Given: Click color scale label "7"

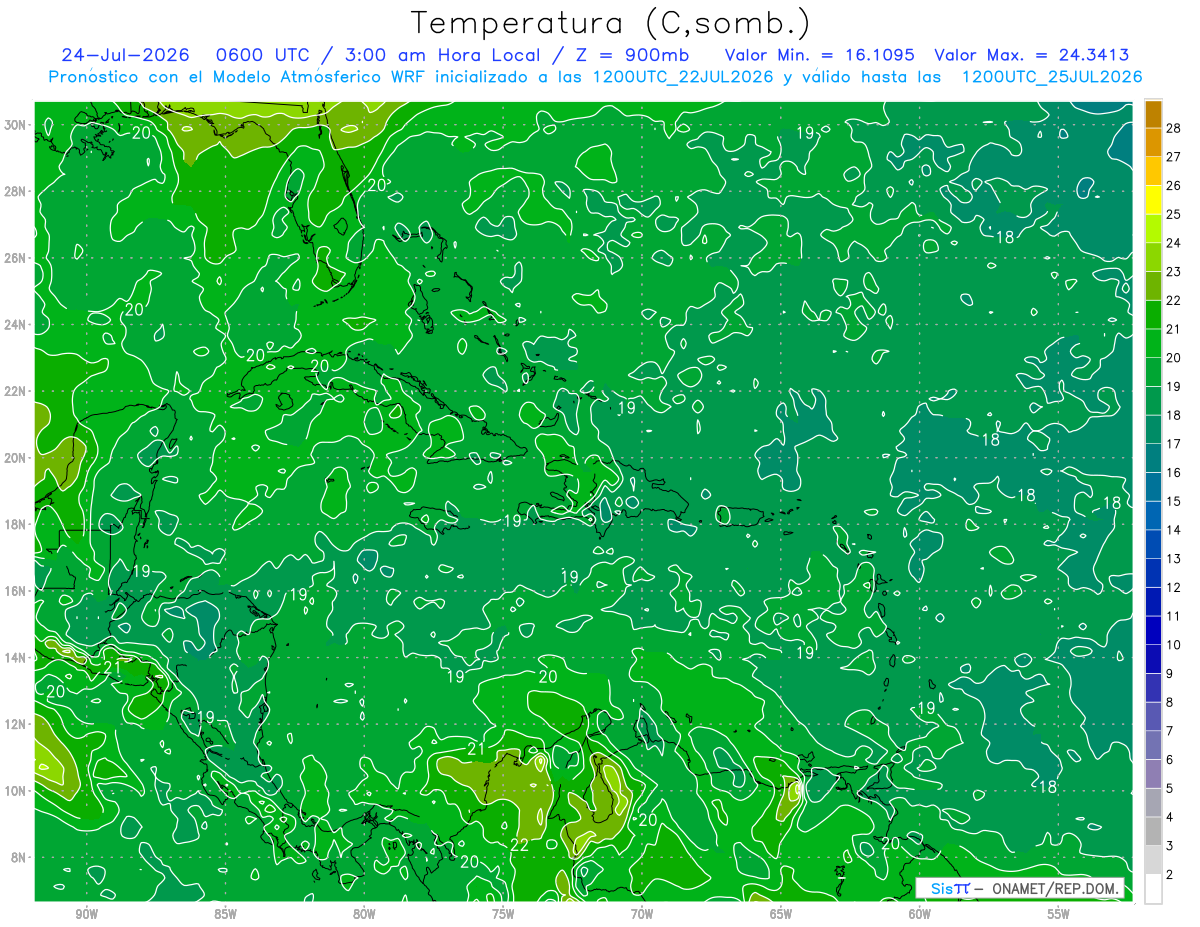Looking at the screenshot, I should (x=1170, y=730).
